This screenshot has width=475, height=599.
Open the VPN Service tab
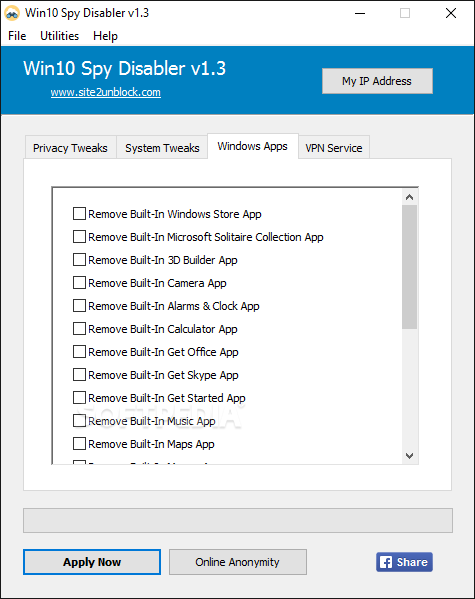[334, 147]
